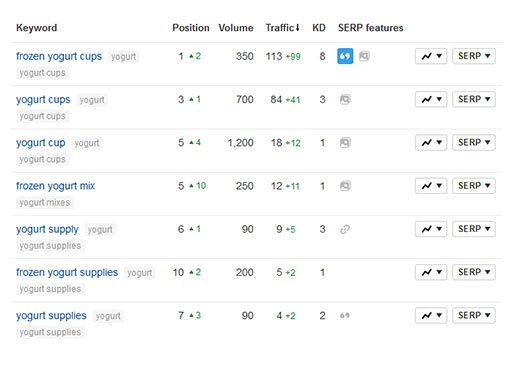Image resolution: width=511 pixels, height=368 pixels.
Task: Open SERP dropdown for frozen yogurt mix
Action: coord(474,186)
